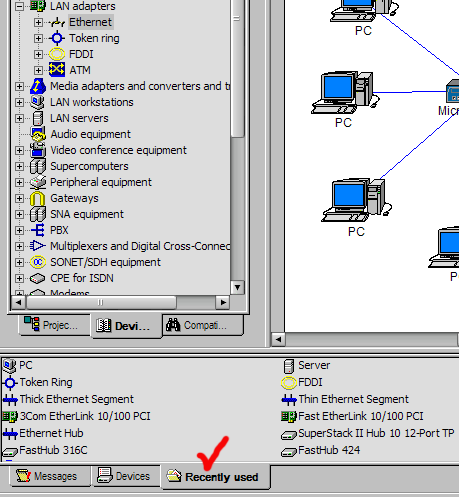Expand the FDDI tree node
The image size is (459, 497).
[x=38, y=54]
